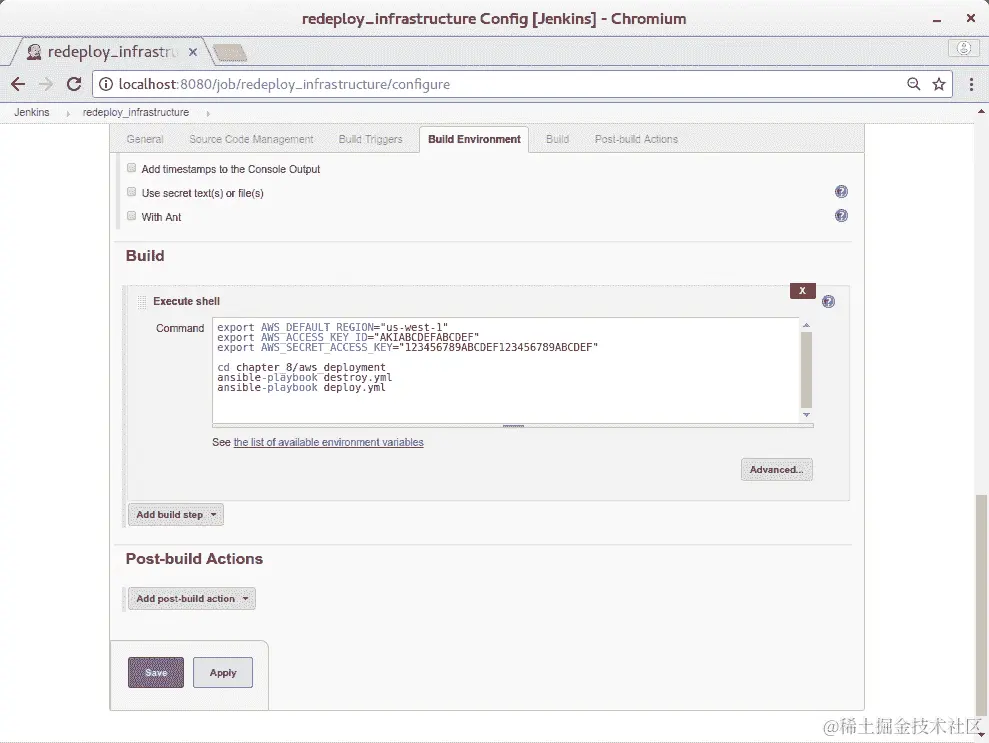Go to the Build tab
This screenshot has height=743, width=989.
coord(557,139)
